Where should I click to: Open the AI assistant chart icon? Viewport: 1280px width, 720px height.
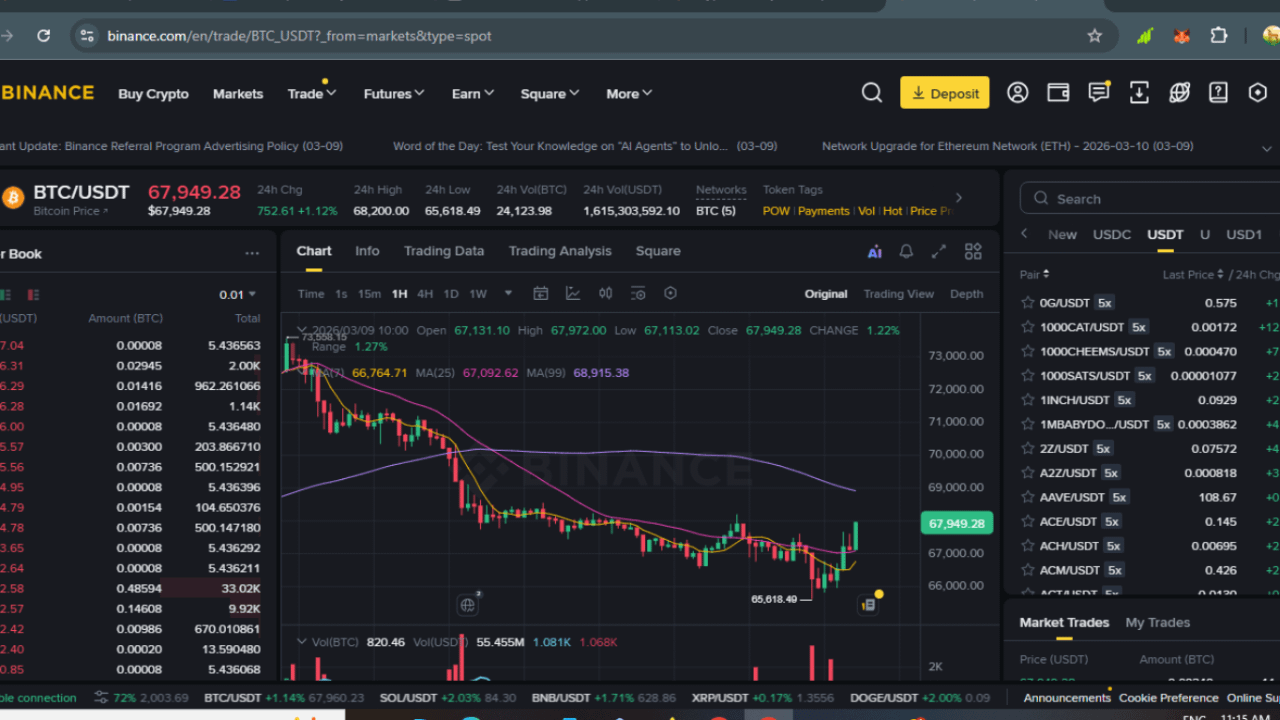pyautogui.click(x=875, y=252)
